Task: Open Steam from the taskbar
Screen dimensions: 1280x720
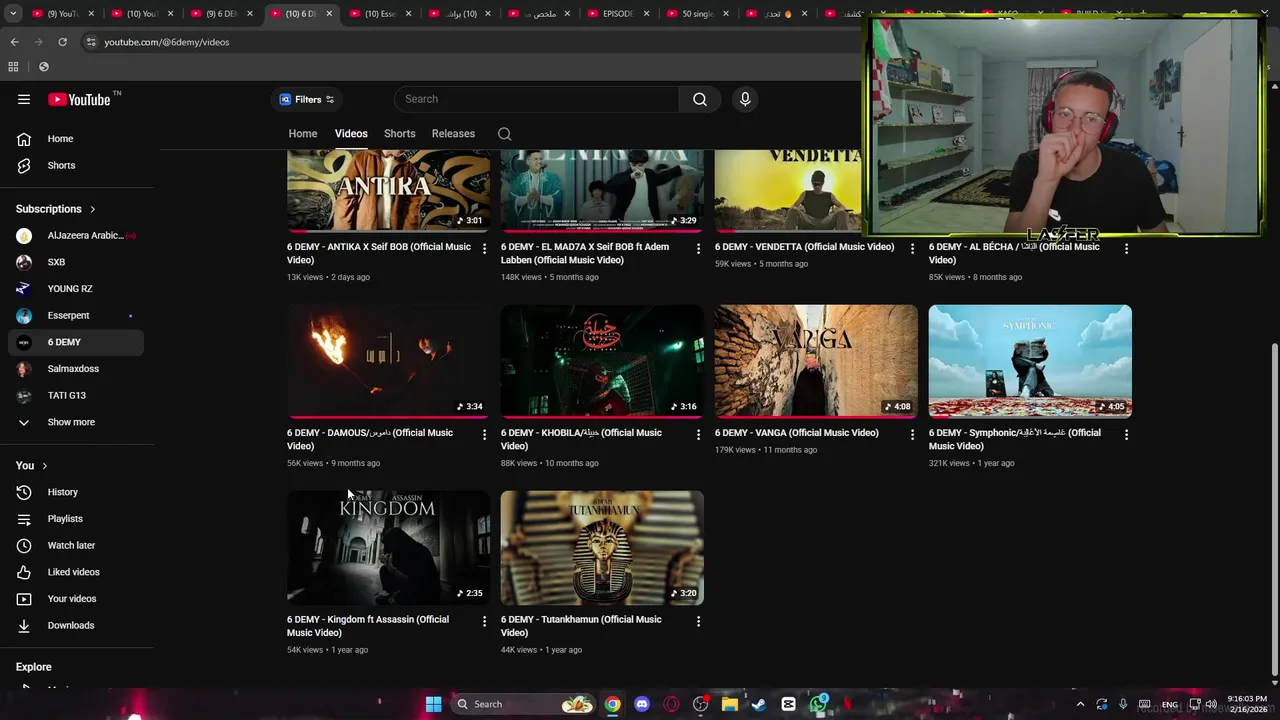Action: [x=759, y=704]
